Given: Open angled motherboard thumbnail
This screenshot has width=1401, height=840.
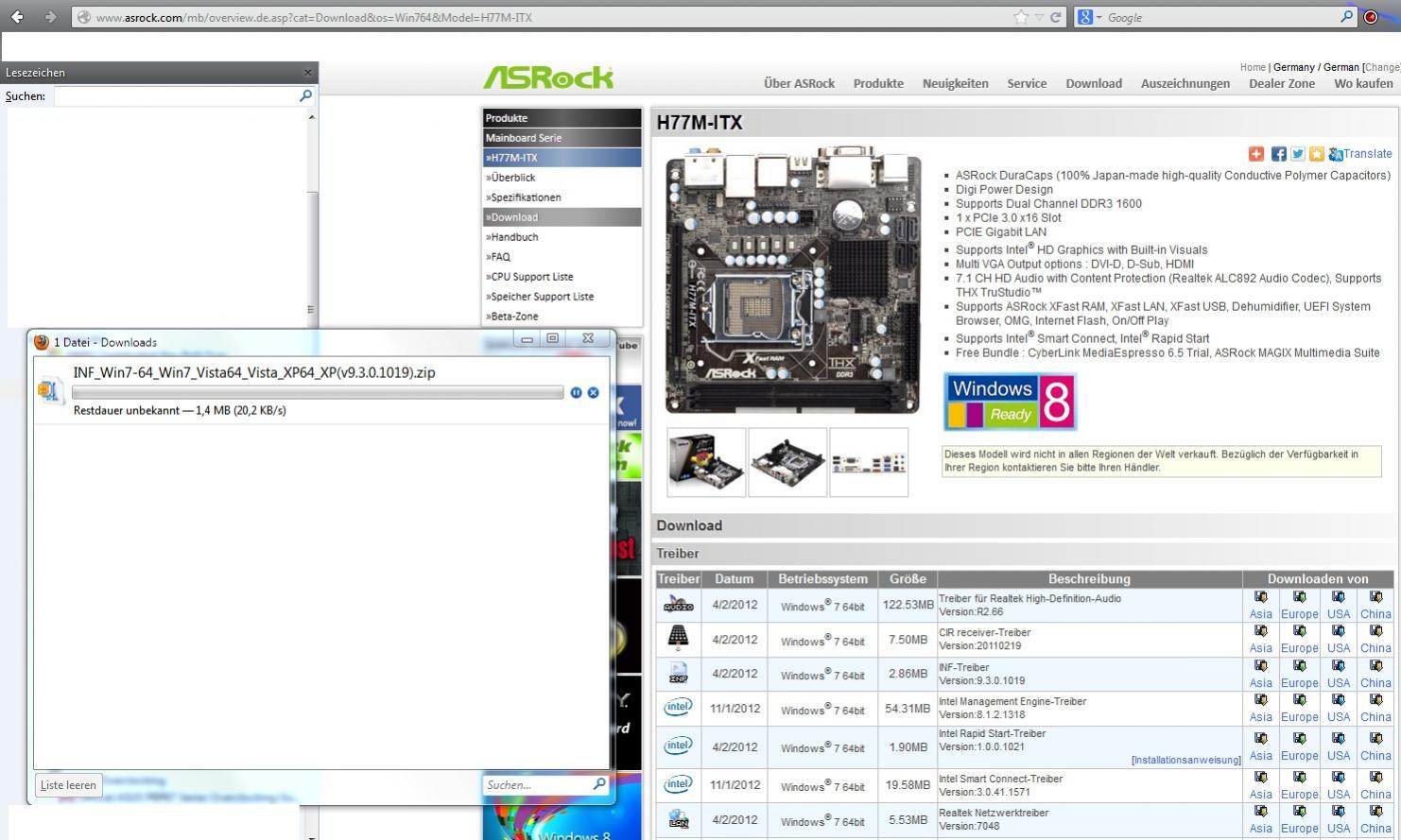Looking at the screenshot, I should click(787, 462).
